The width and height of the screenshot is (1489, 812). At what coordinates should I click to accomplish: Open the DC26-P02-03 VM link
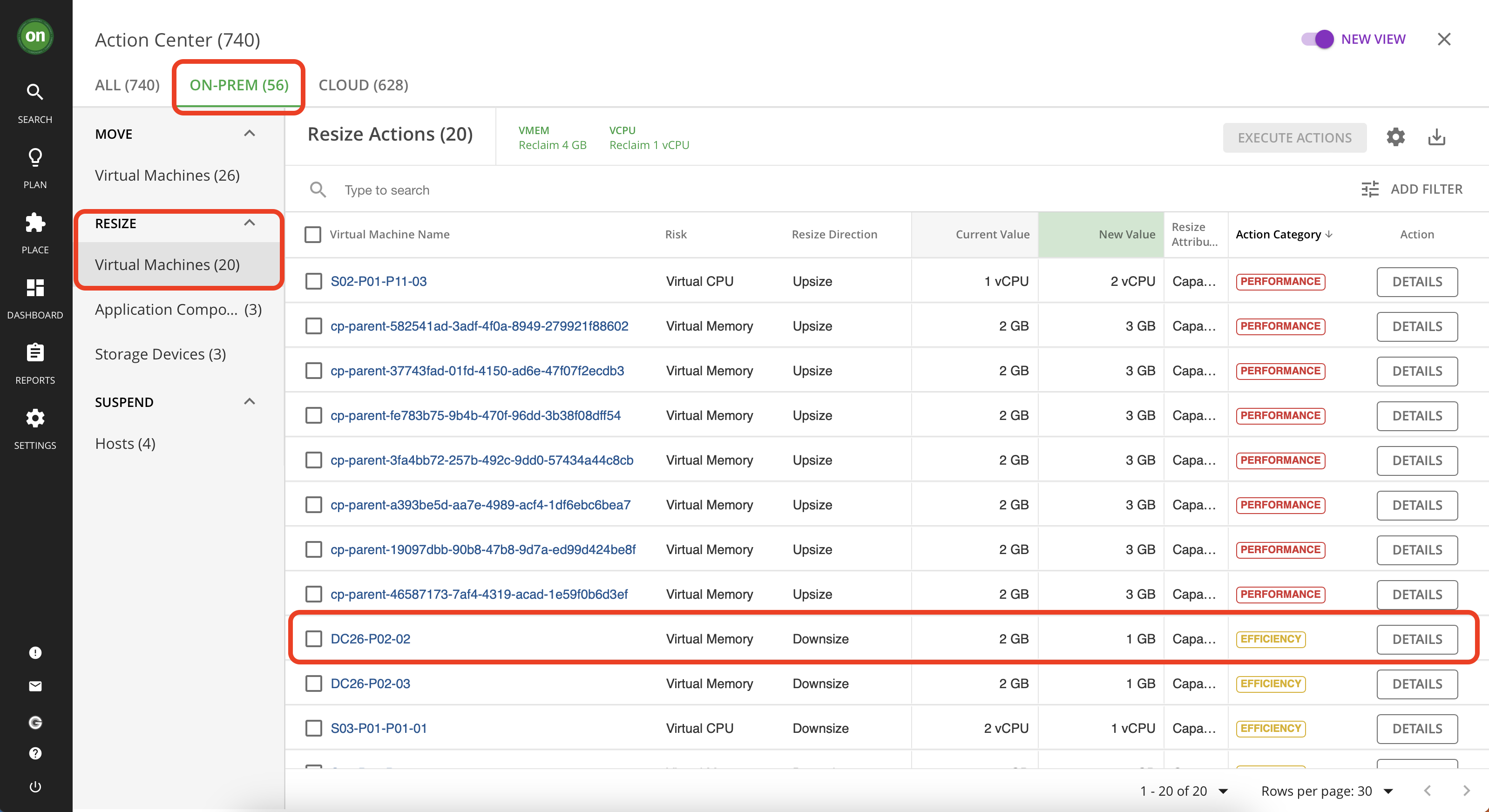point(370,683)
